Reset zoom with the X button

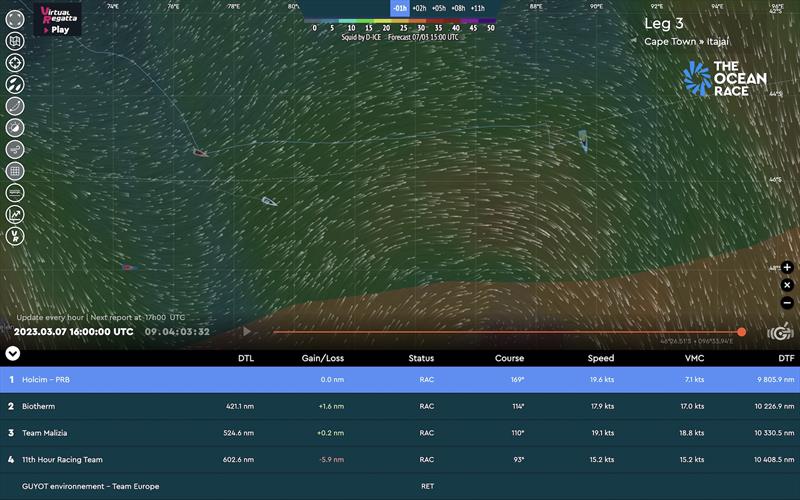click(787, 285)
